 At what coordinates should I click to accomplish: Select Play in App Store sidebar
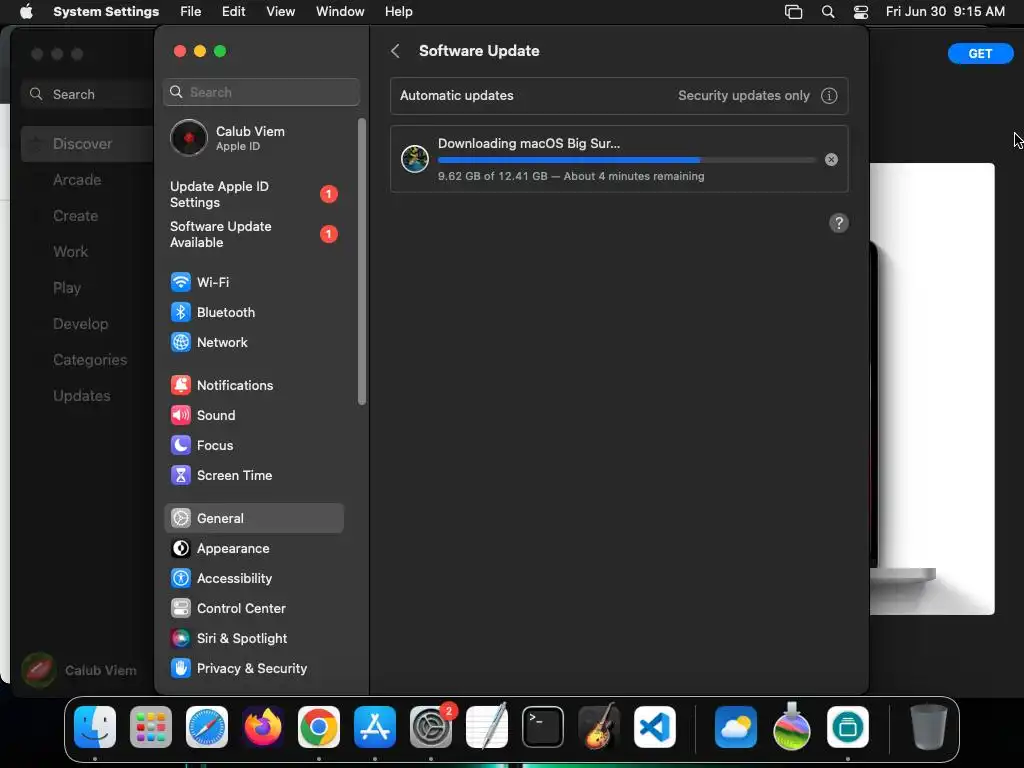[x=67, y=287]
